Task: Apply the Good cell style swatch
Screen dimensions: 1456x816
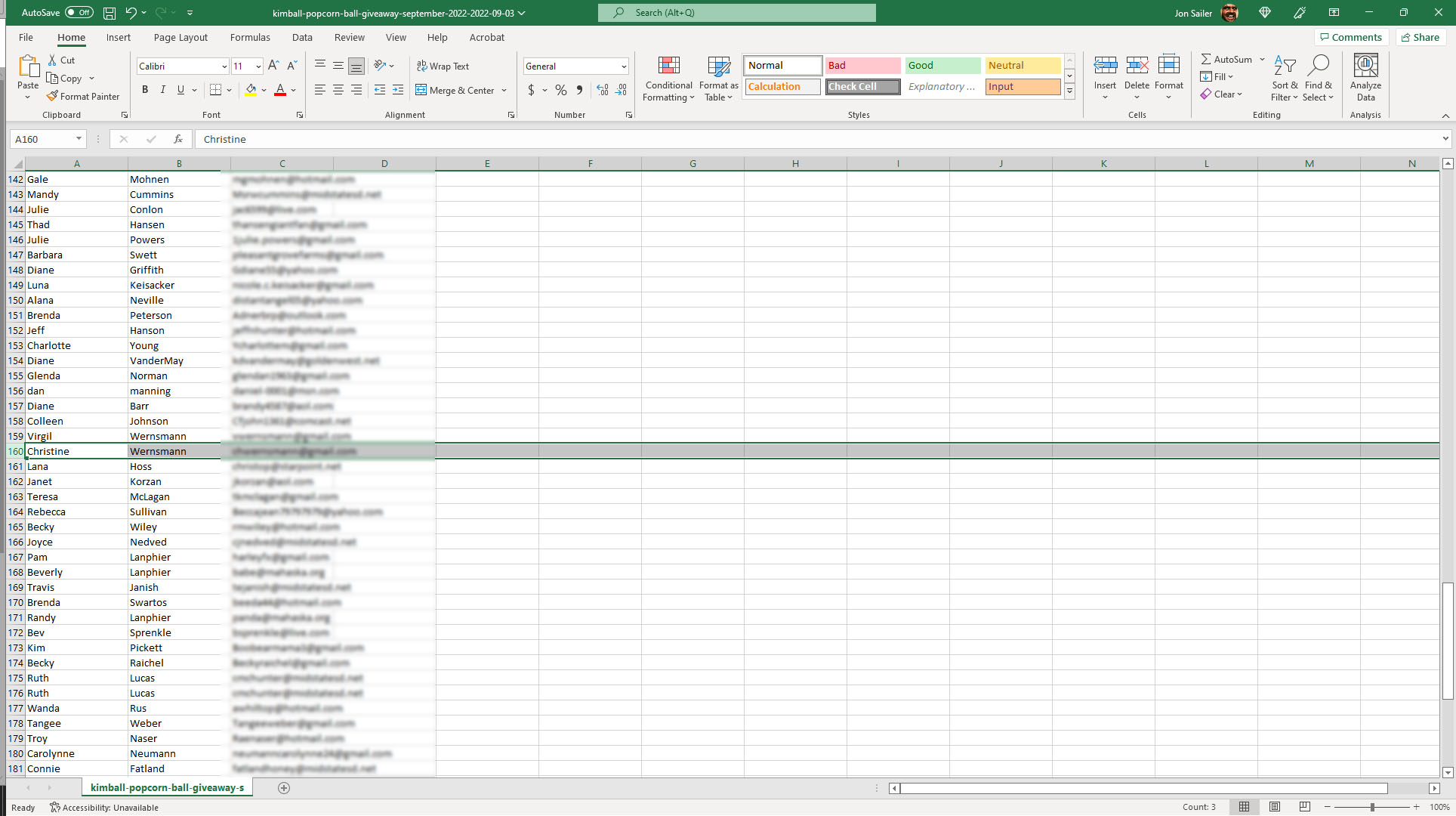Action: point(942,66)
